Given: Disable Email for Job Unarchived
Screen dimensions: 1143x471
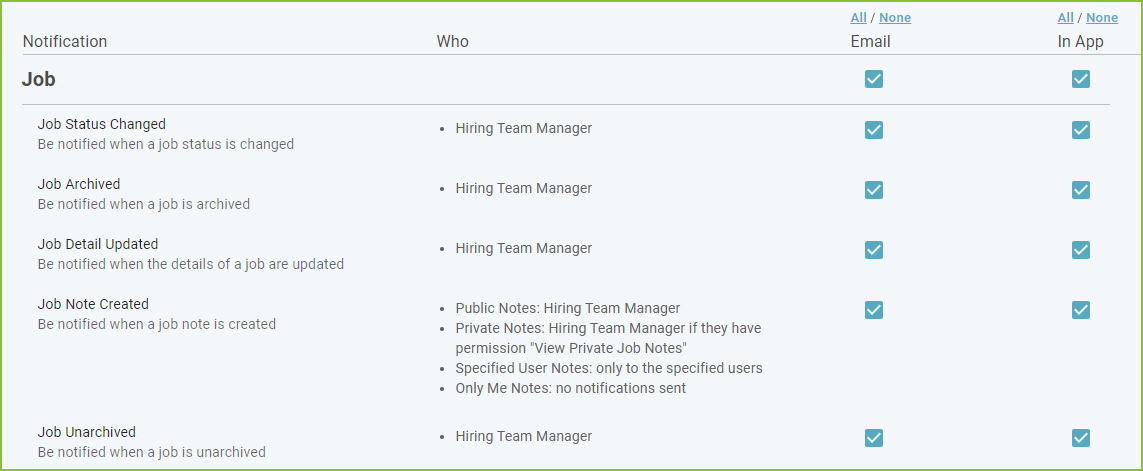Looking at the screenshot, I should tap(873, 437).
